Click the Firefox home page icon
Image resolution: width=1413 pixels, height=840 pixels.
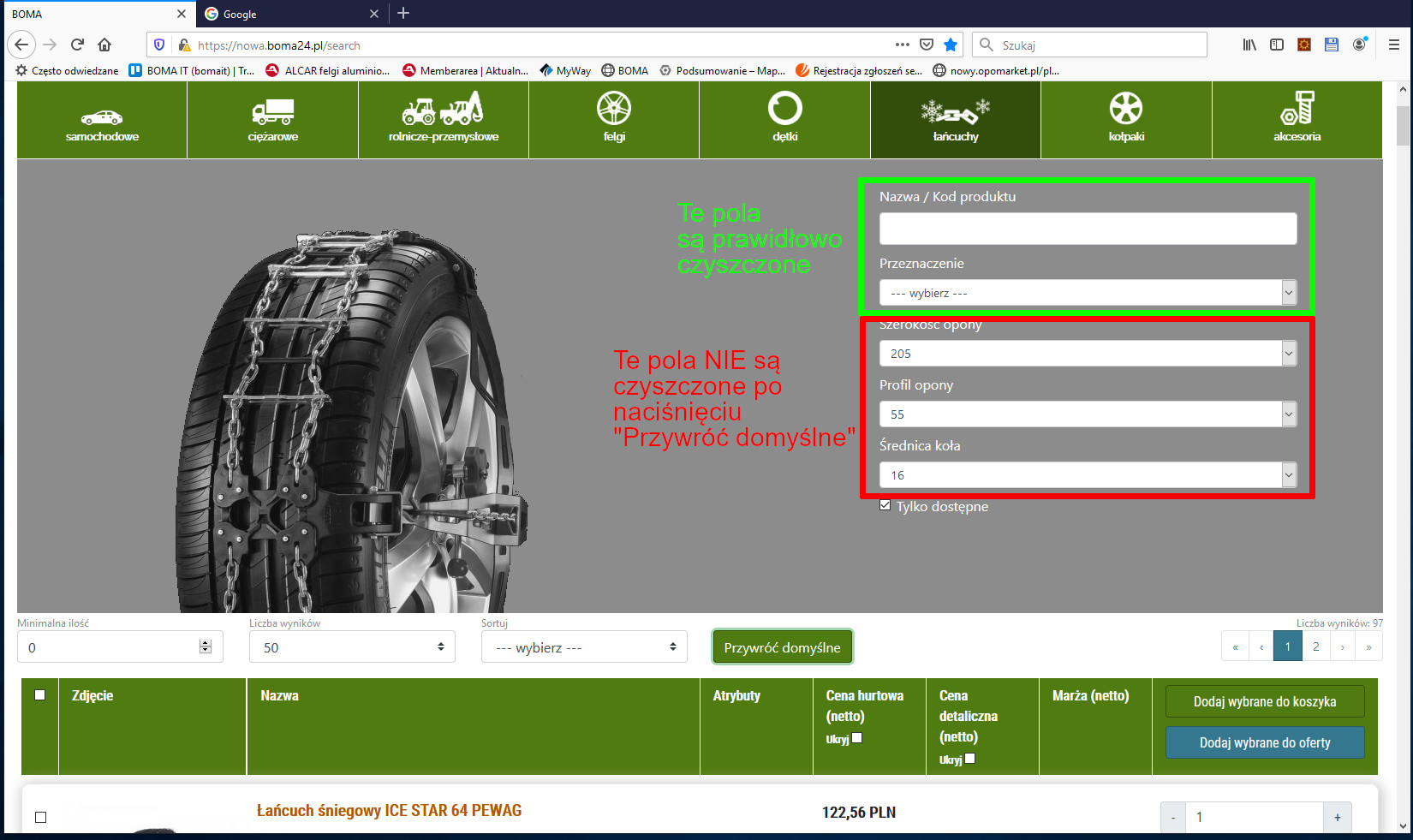pos(104,45)
